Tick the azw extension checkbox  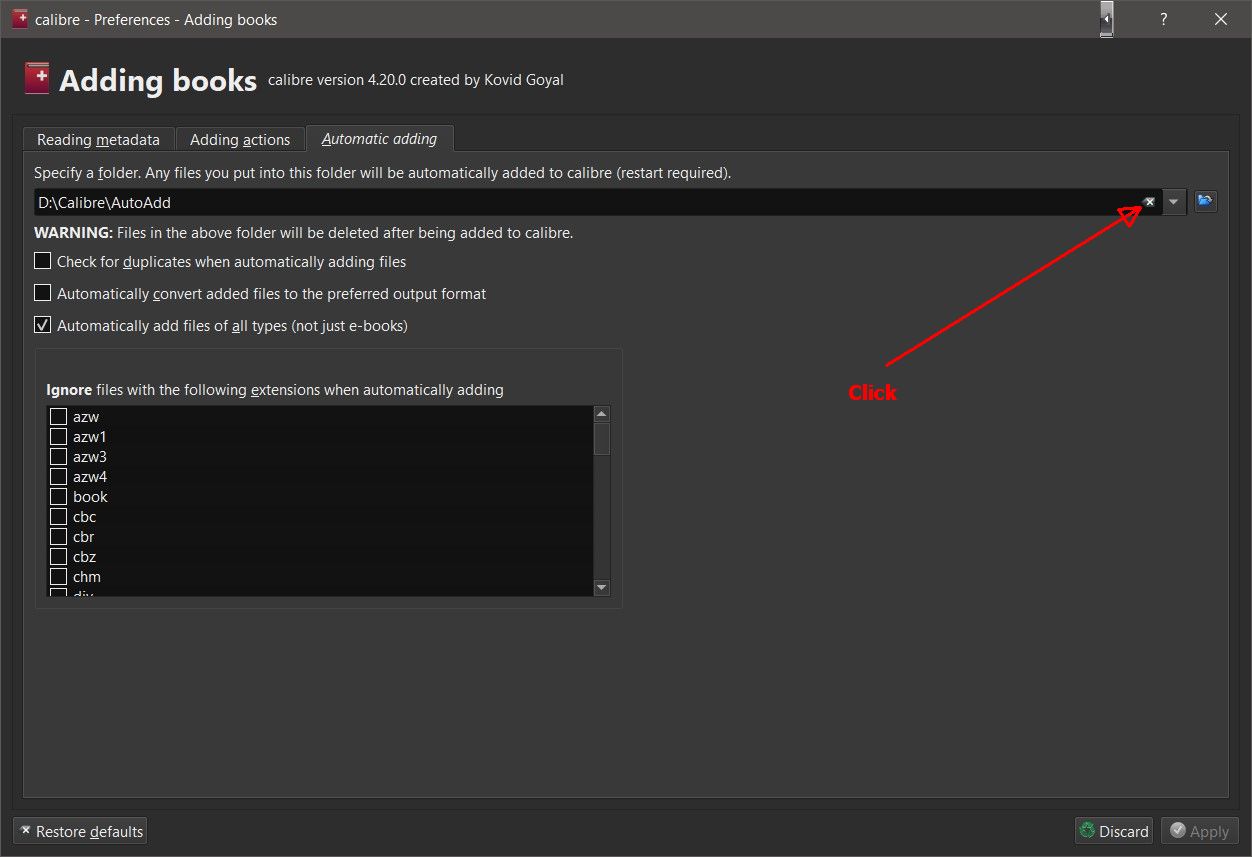pyautogui.click(x=59, y=416)
